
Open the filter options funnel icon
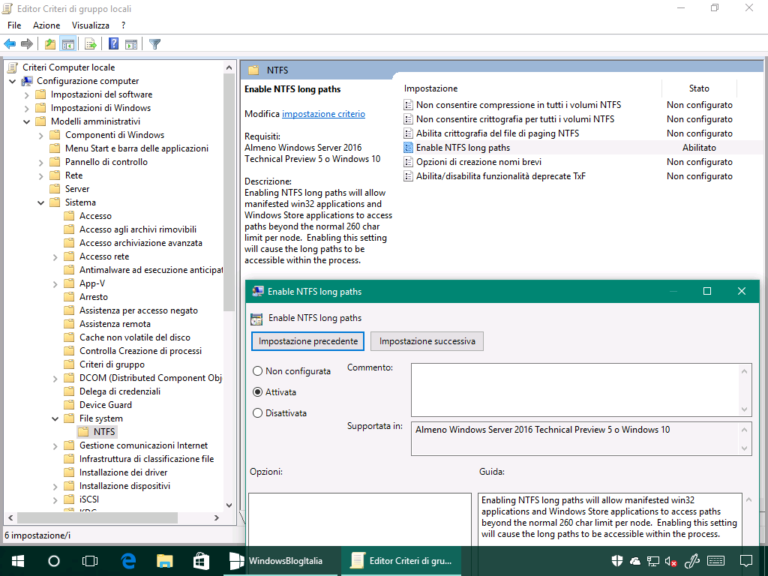click(155, 44)
